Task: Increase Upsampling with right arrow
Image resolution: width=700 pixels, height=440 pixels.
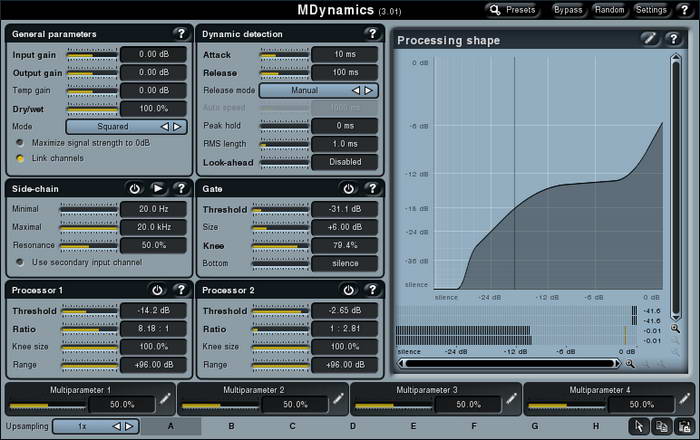Action: coord(129,426)
